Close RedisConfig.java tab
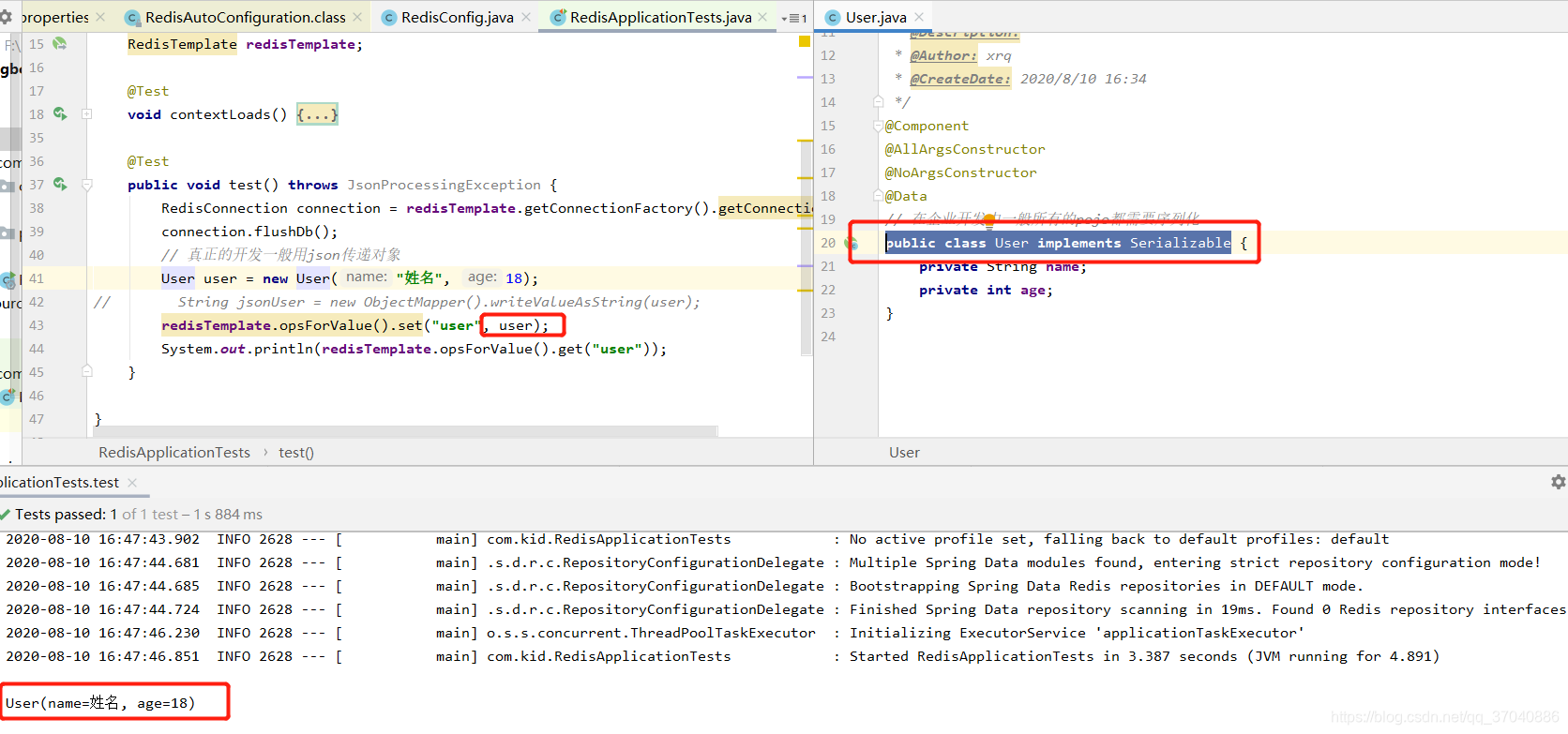Image resolution: width=1568 pixels, height=734 pixels. (526, 17)
